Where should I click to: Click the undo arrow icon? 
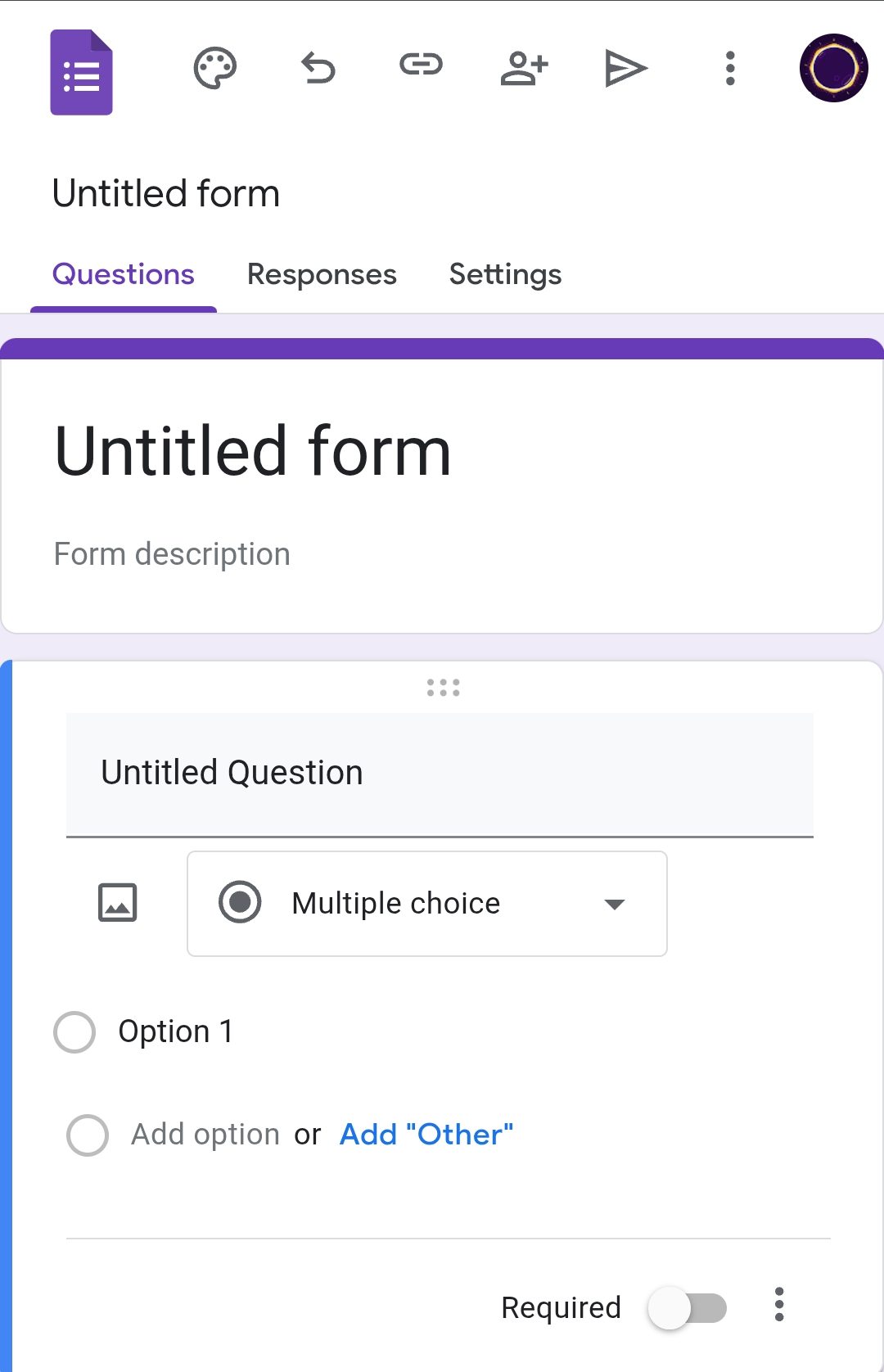tap(318, 68)
